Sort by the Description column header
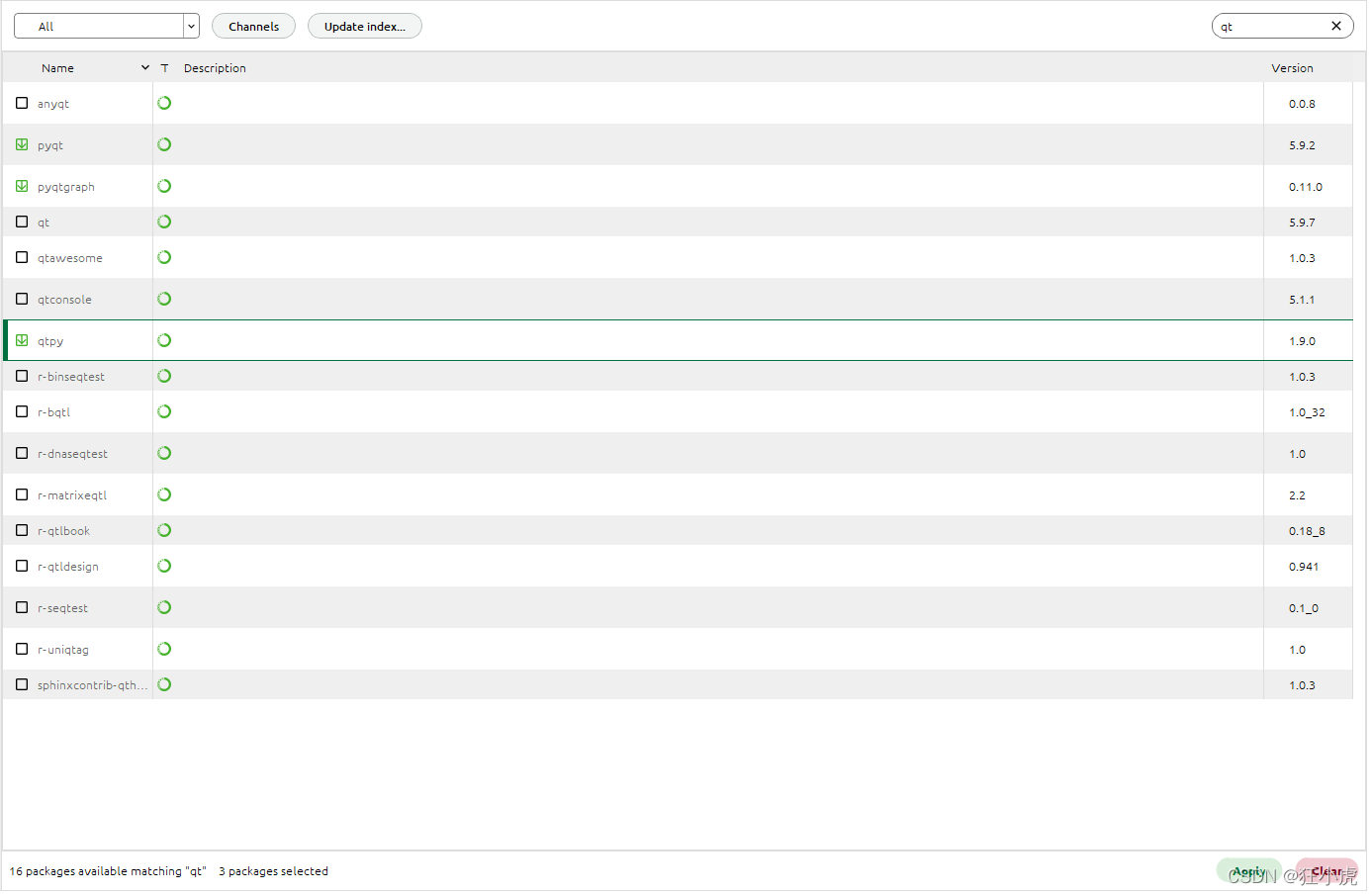The width and height of the screenshot is (1372, 895). pos(215,68)
